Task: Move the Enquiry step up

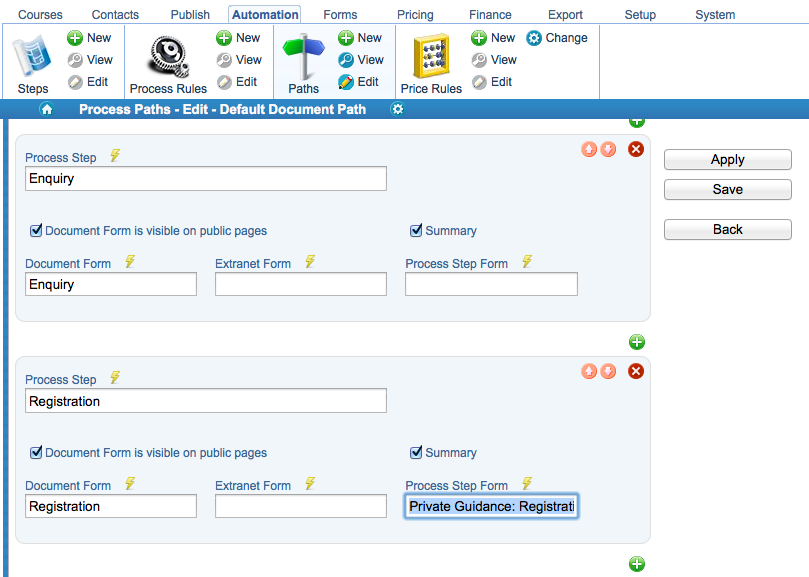Action: point(589,149)
